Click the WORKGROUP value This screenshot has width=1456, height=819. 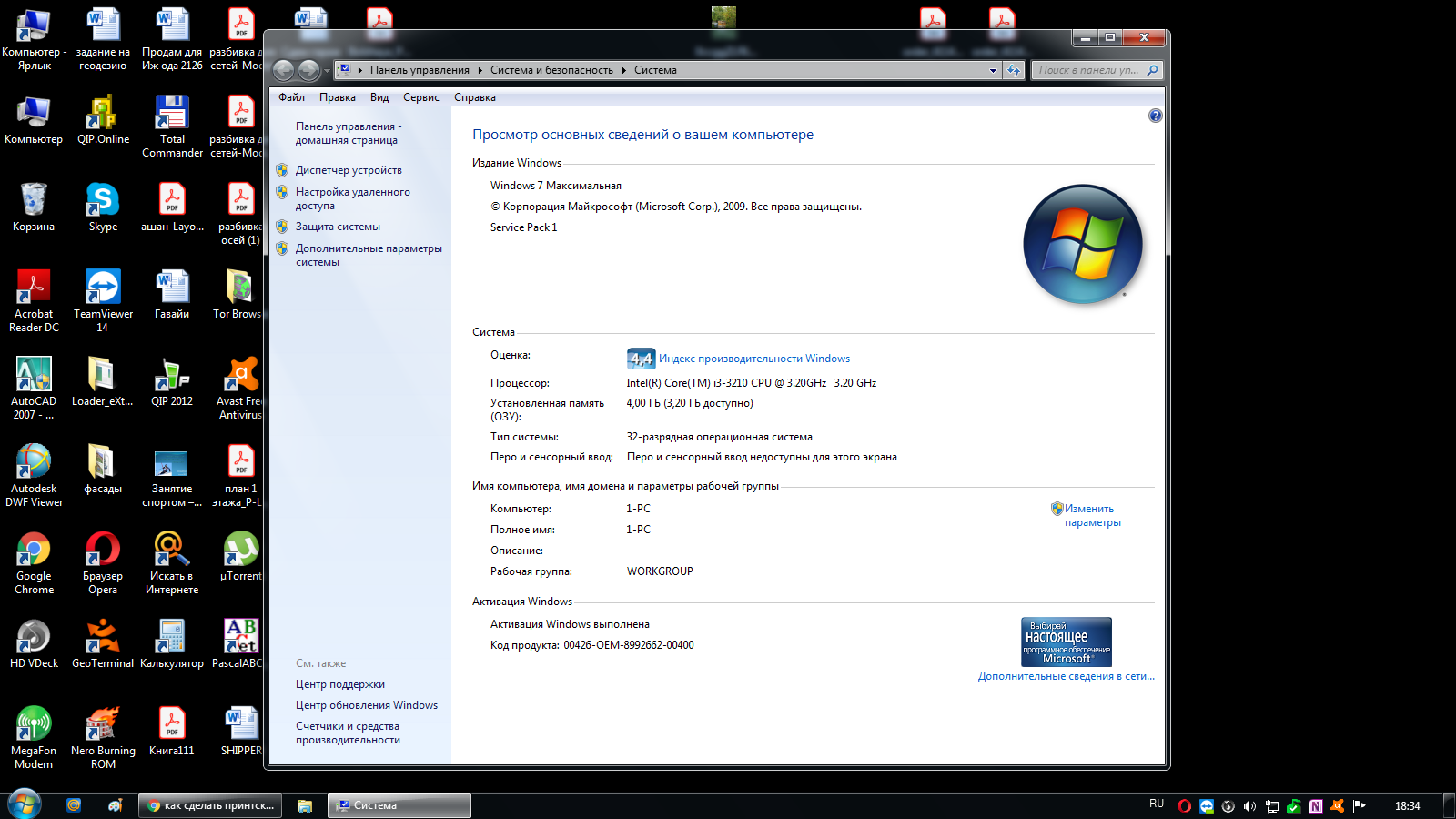pyautogui.click(x=660, y=571)
